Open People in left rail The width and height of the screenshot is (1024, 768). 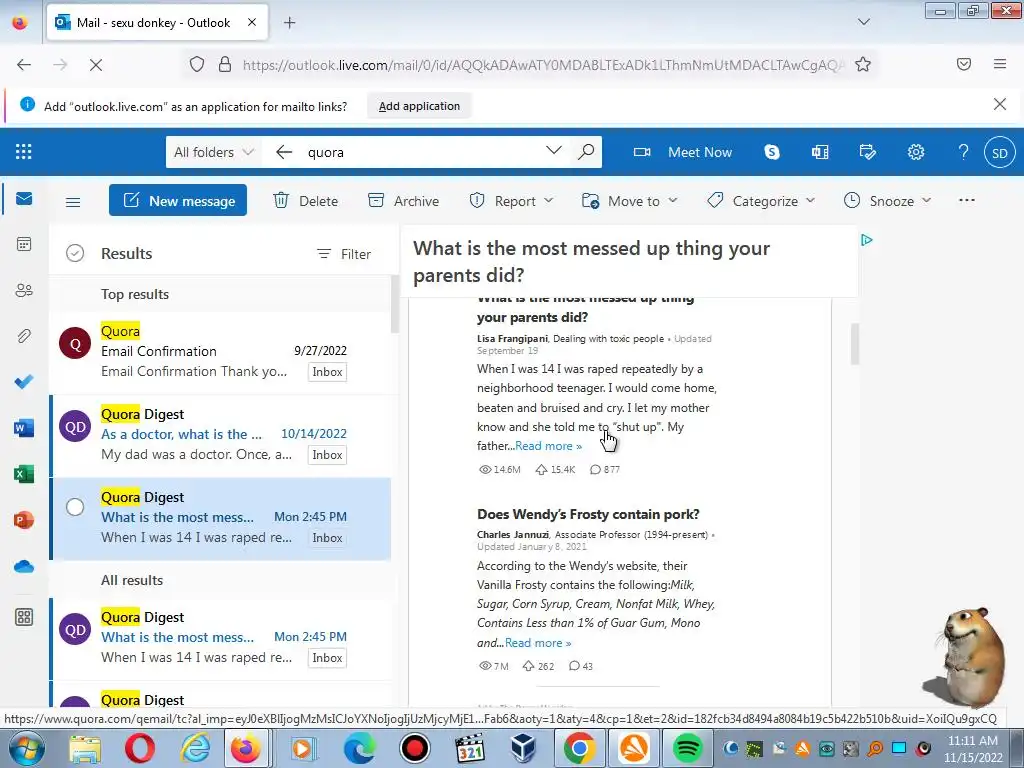pyautogui.click(x=24, y=290)
